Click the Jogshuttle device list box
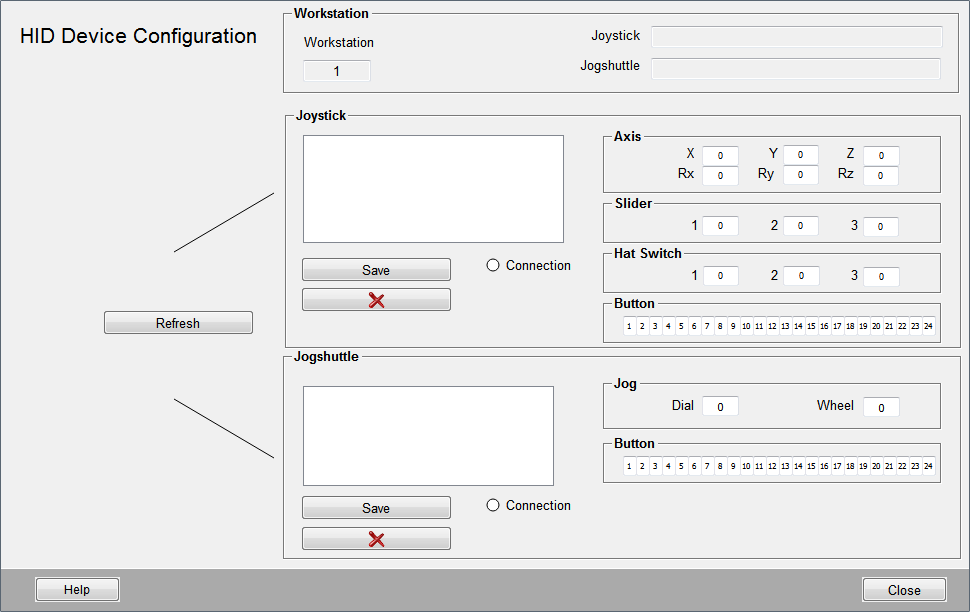 [x=428, y=436]
